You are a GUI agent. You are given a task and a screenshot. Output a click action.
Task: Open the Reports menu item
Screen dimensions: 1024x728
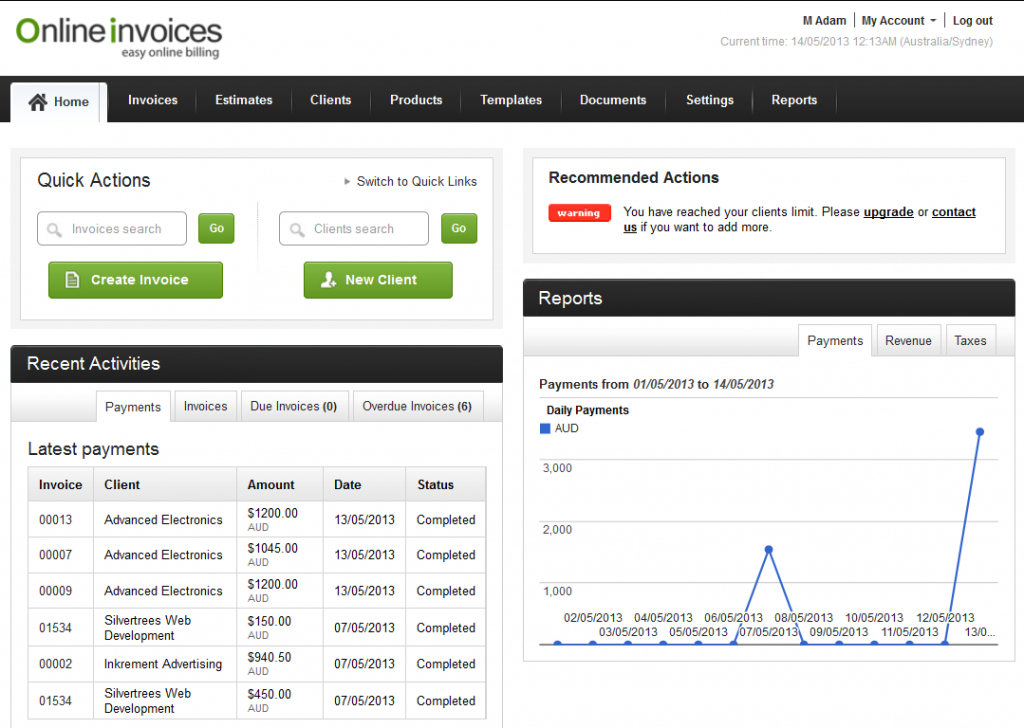point(794,100)
